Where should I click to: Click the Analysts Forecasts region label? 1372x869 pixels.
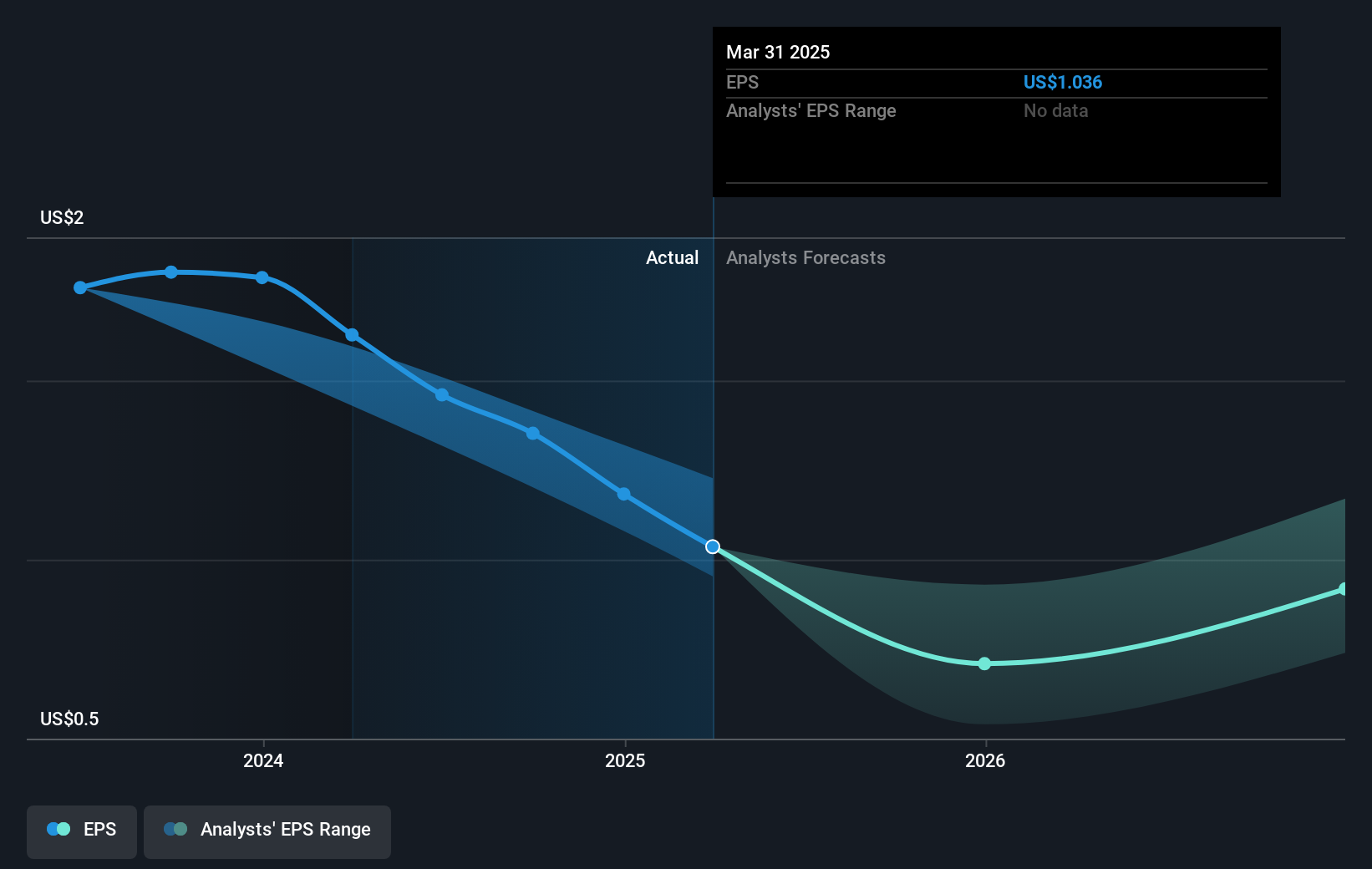805,257
